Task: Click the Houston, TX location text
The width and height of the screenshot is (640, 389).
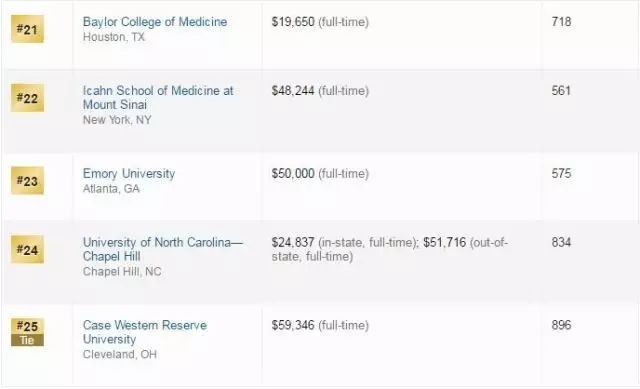Action: (x=114, y=37)
